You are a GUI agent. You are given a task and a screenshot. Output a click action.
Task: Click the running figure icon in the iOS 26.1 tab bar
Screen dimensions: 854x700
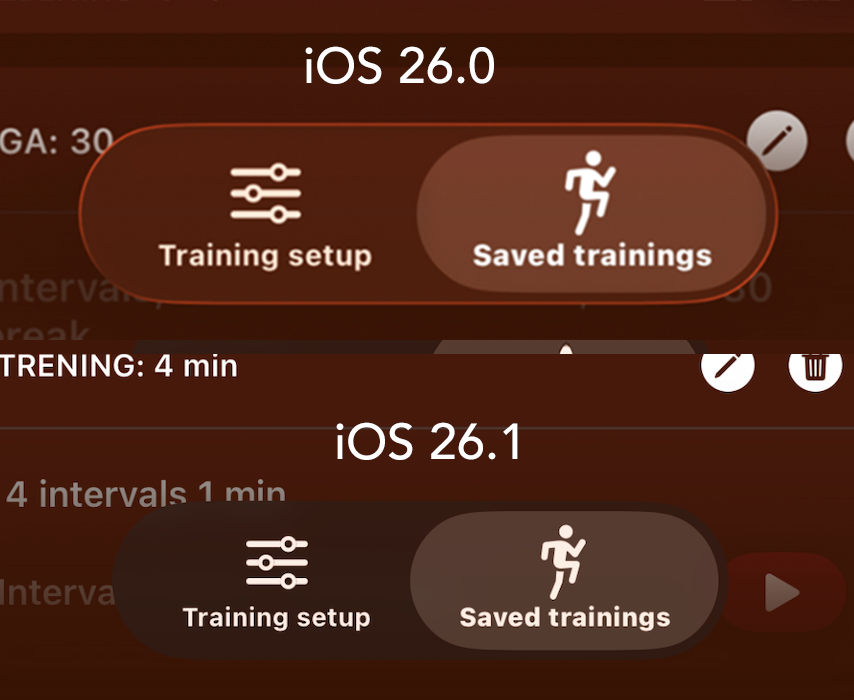pos(563,562)
